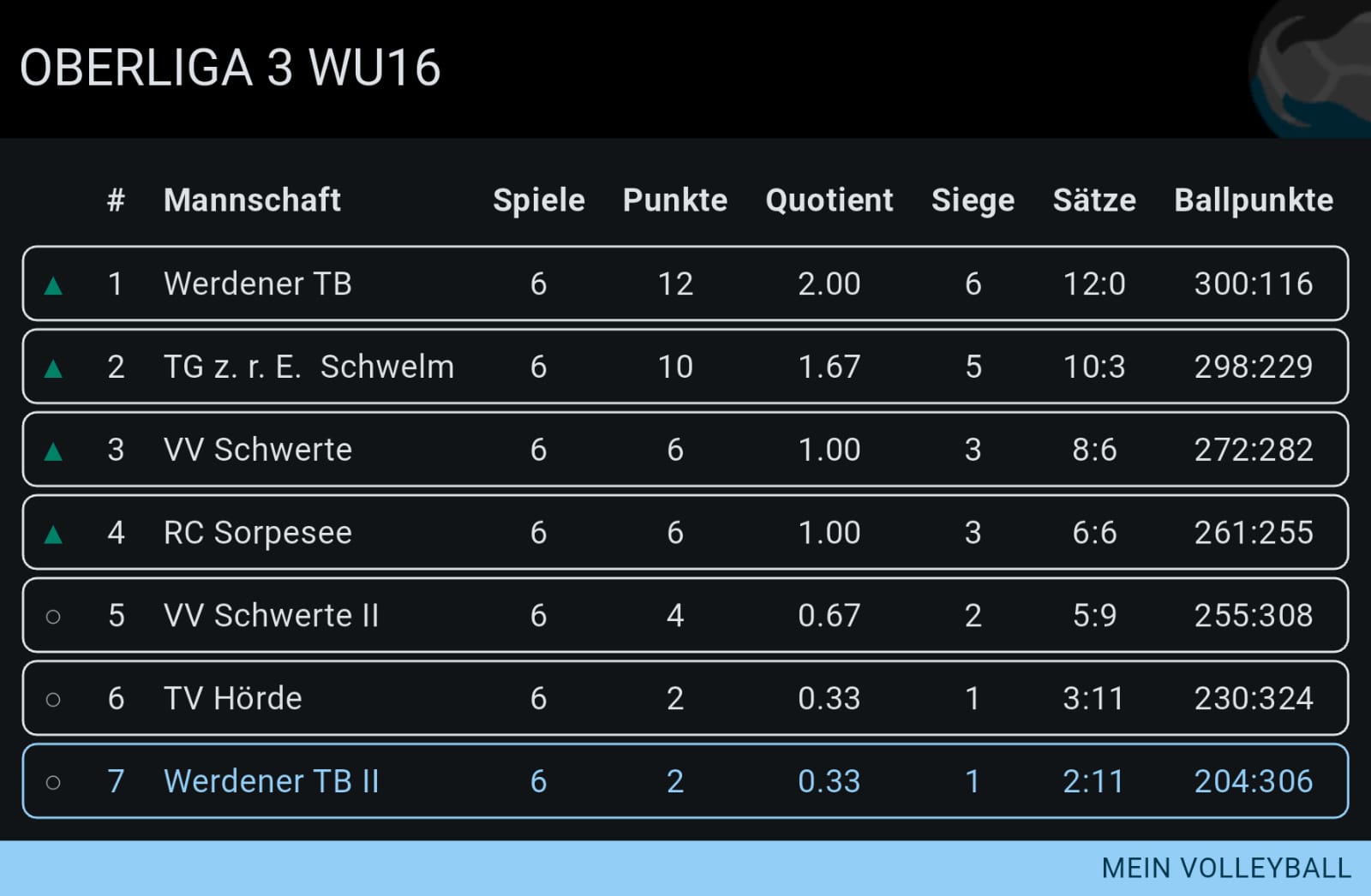Sort the table by Punkte column

coord(674,200)
